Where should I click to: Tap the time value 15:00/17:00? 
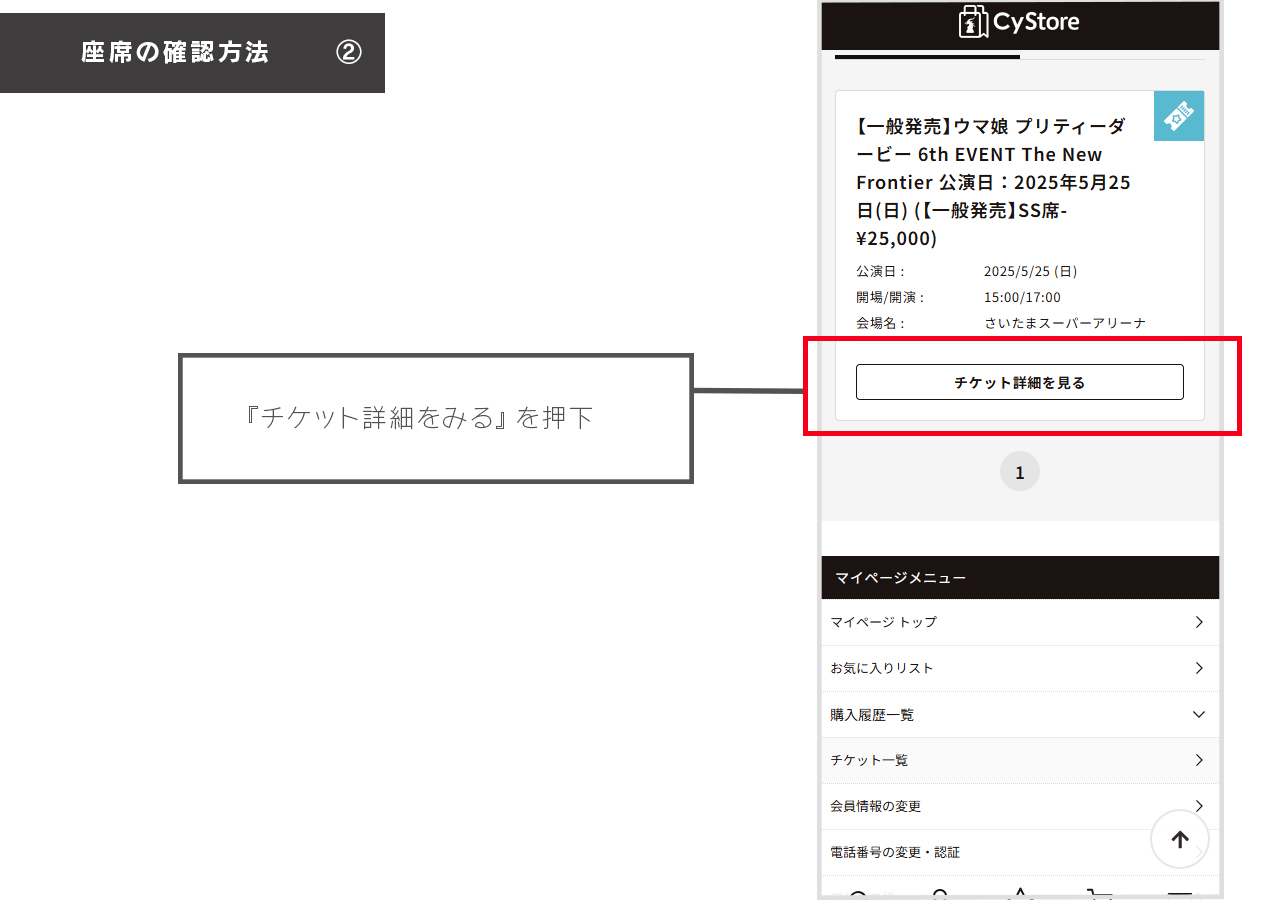coord(1022,297)
